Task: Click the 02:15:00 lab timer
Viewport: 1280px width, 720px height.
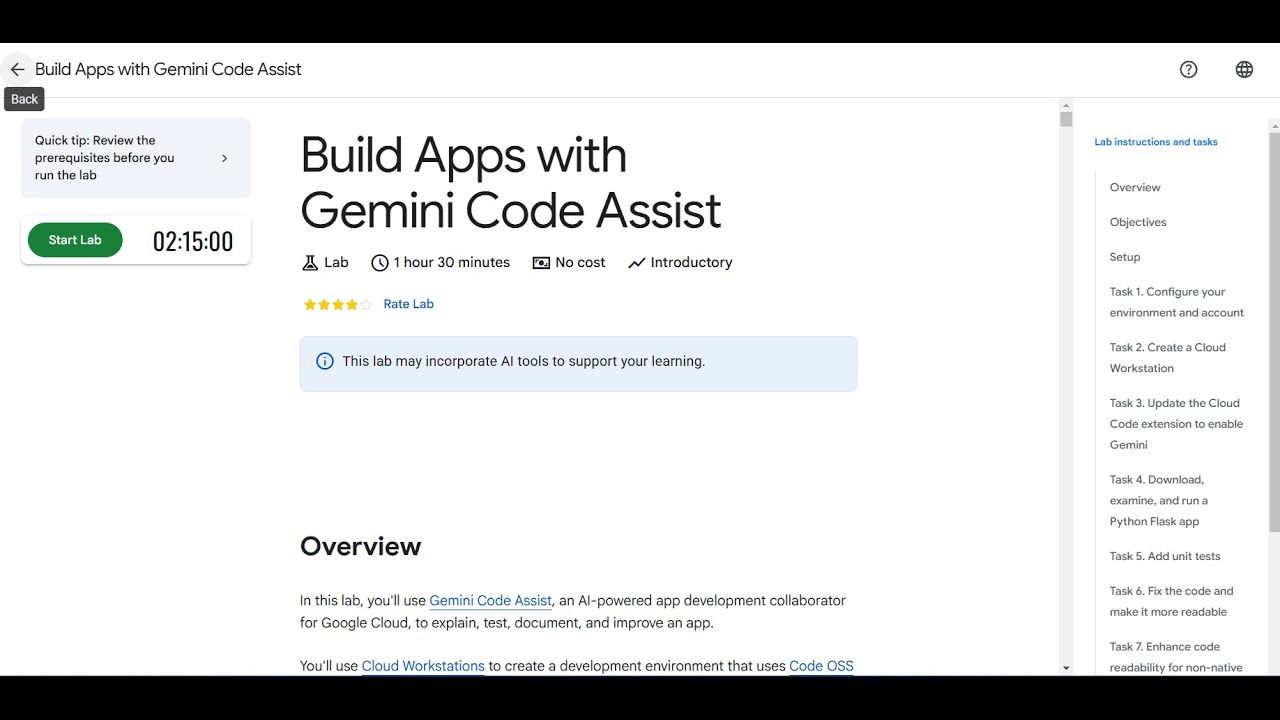Action: pyautogui.click(x=193, y=241)
